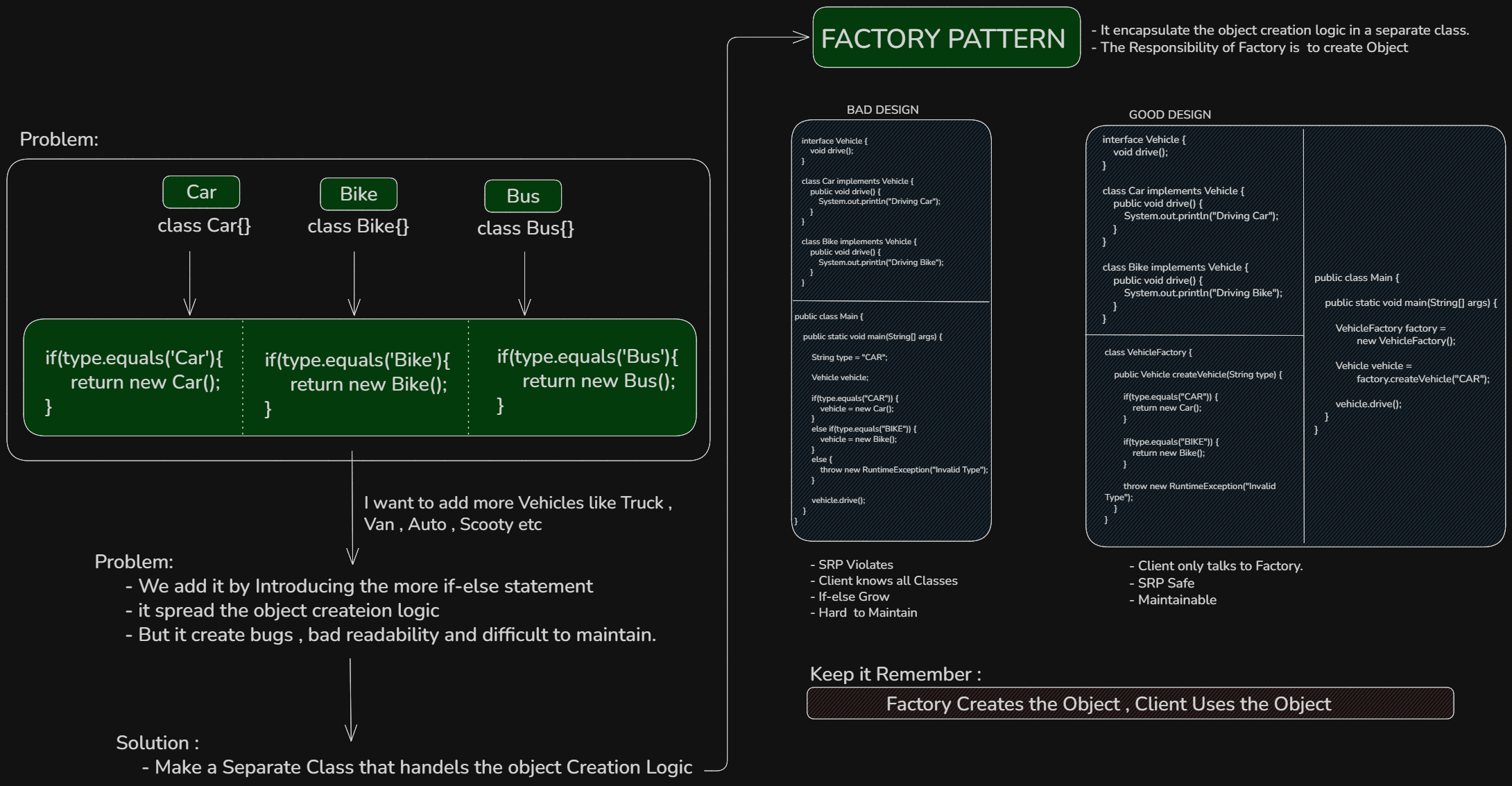1512x786 pixels.
Task: Select the 'Keep it Remember :' label
Action: (895, 674)
